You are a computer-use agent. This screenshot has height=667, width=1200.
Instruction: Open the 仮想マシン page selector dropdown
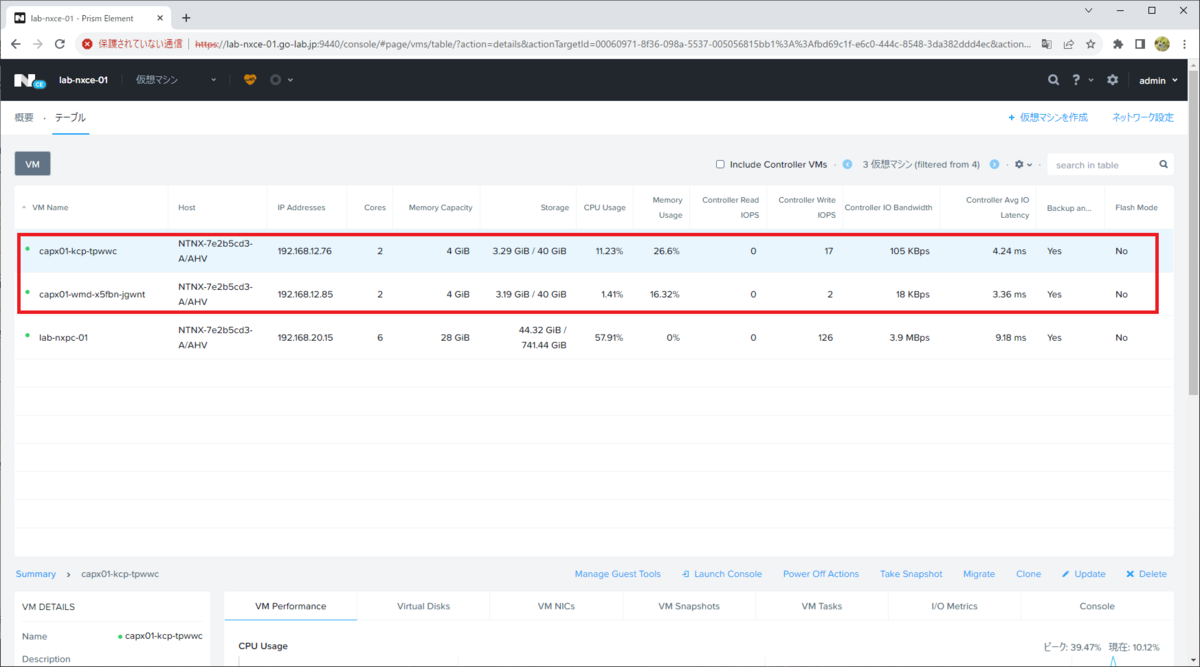tap(176, 80)
